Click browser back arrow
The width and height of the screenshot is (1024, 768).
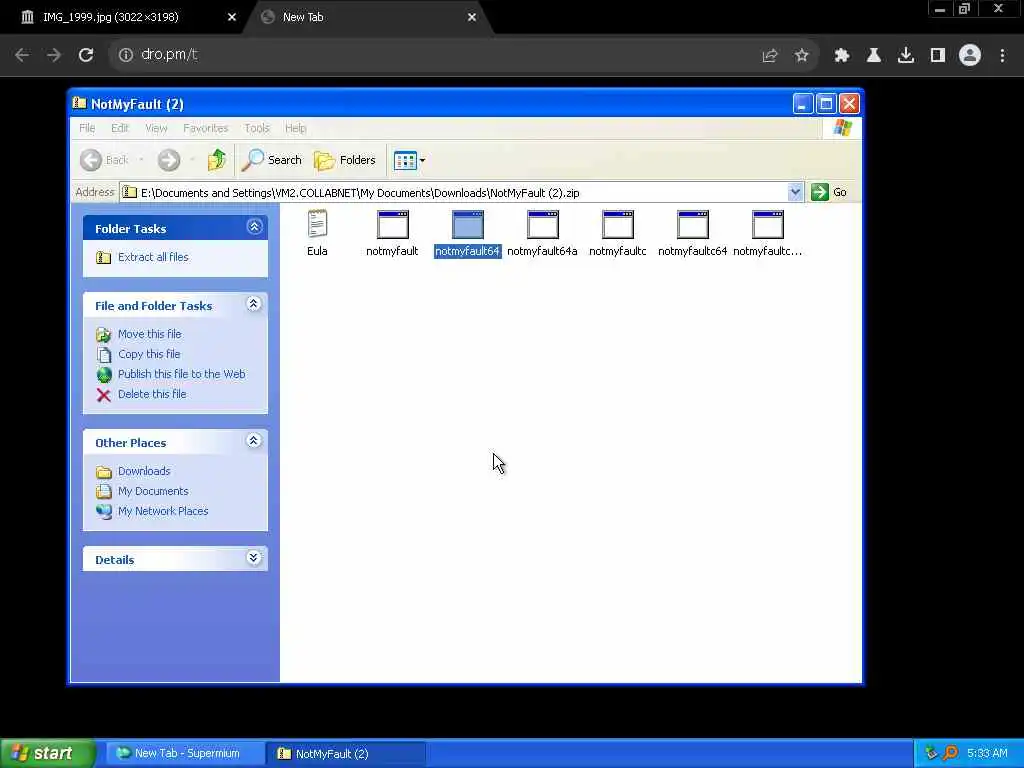pos(22,55)
